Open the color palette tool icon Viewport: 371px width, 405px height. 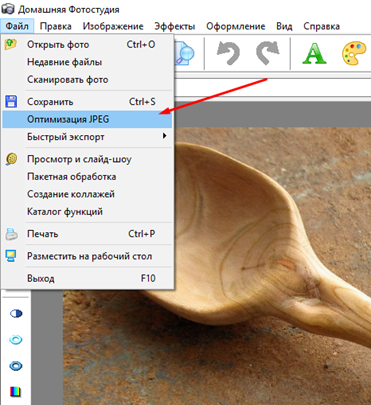(x=354, y=53)
